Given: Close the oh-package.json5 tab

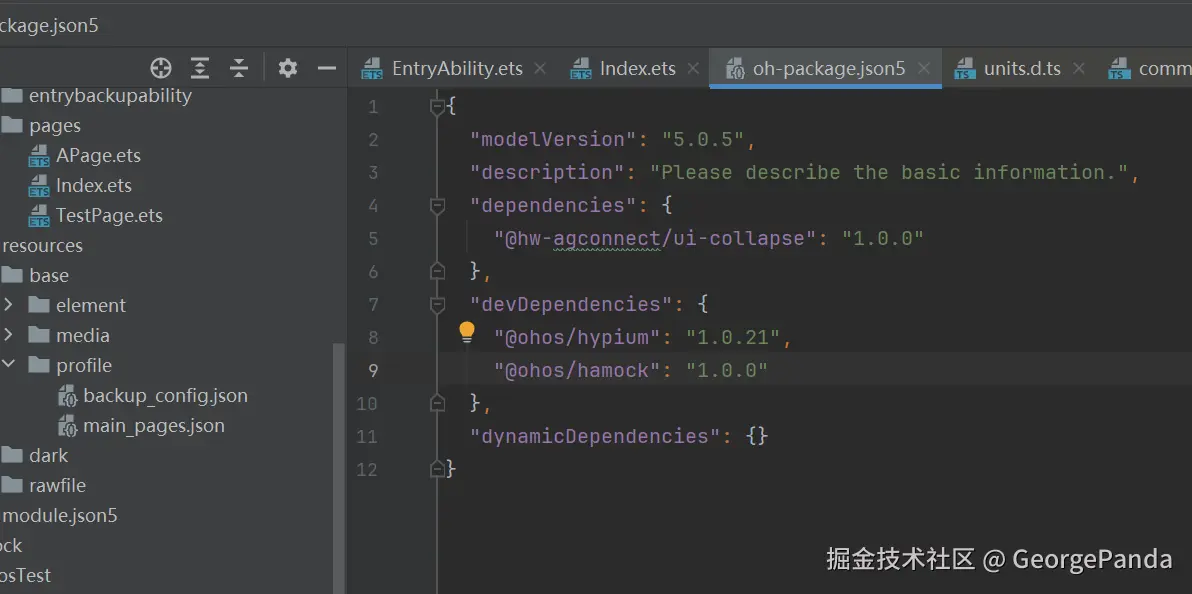Looking at the screenshot, I should (x=924, y=68).
